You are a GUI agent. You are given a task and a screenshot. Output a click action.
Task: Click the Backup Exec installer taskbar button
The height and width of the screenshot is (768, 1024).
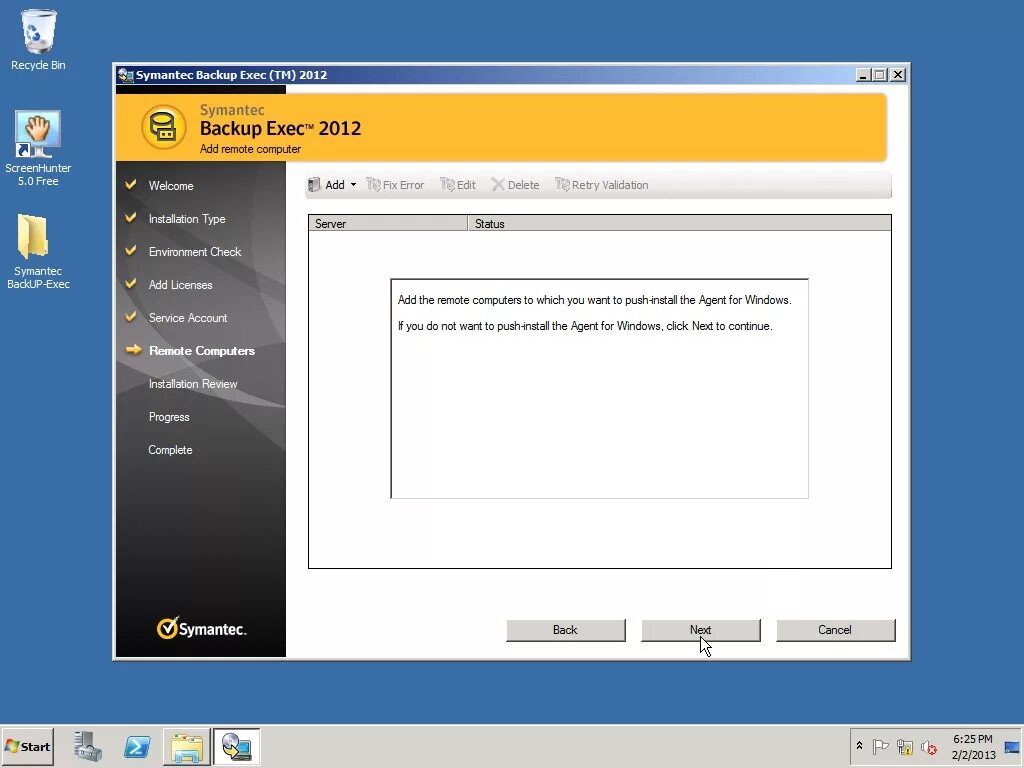pyautogui.click(x=236, y=746)
